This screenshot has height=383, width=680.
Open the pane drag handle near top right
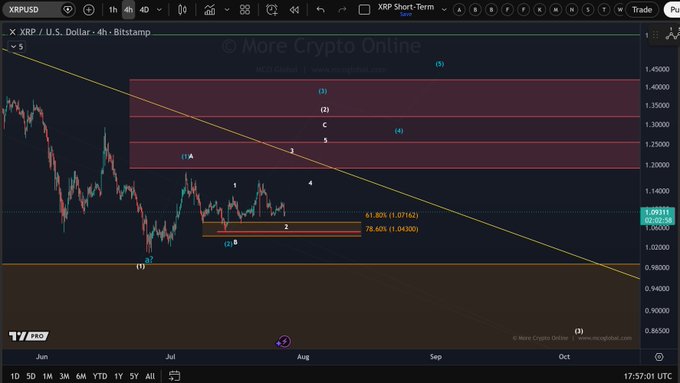point(655,35)
